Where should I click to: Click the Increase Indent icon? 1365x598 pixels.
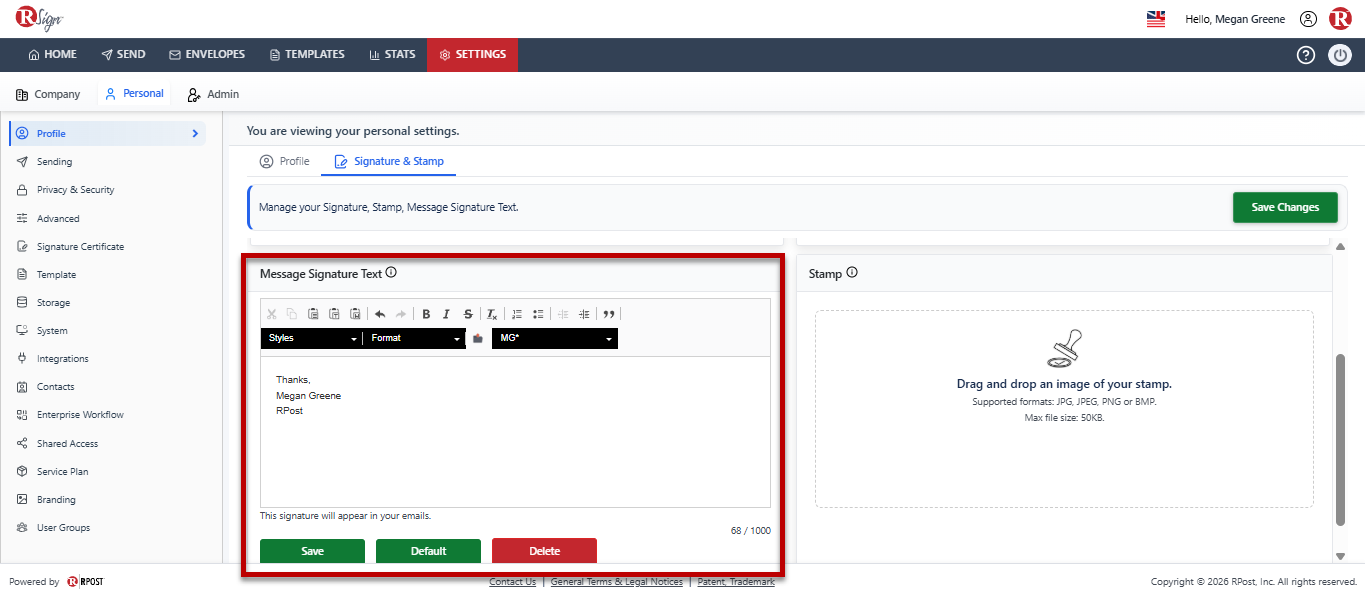pos(584,314)
